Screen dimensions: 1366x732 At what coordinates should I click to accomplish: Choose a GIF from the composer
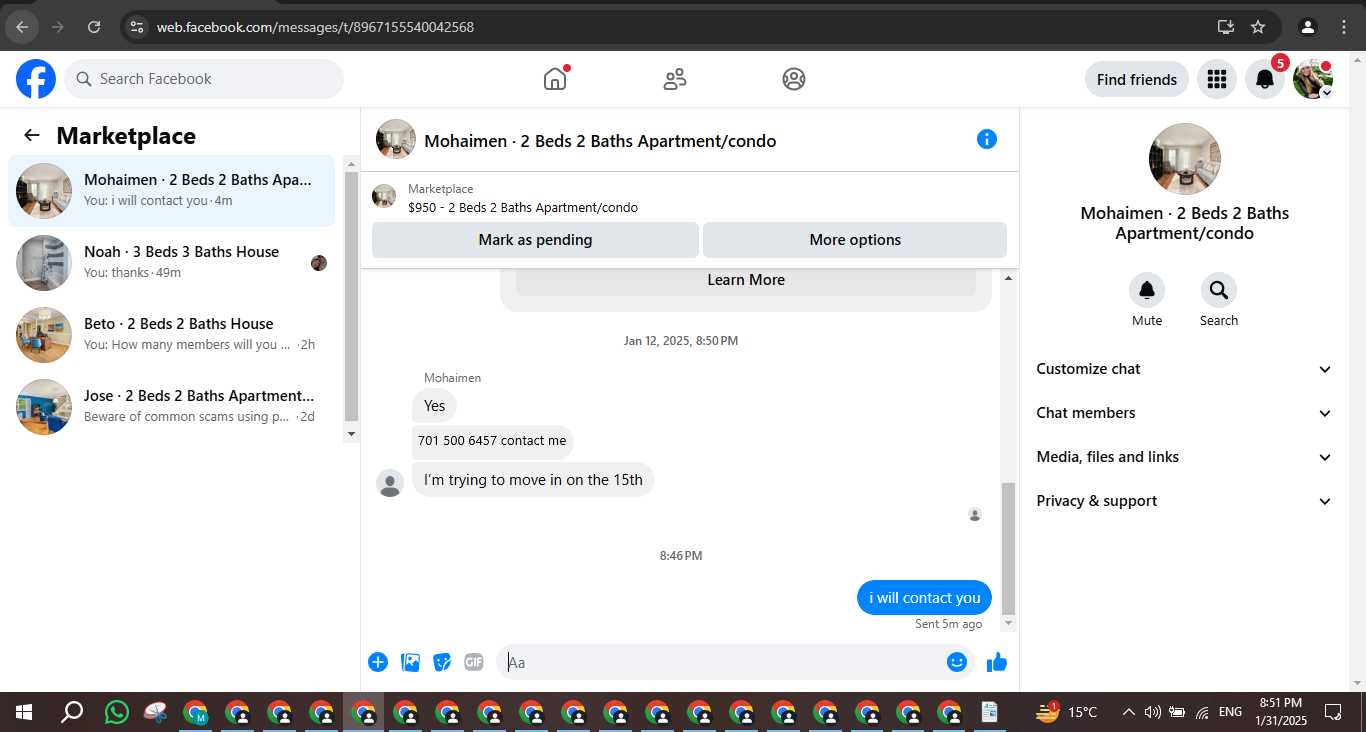(x=474, y=662)
